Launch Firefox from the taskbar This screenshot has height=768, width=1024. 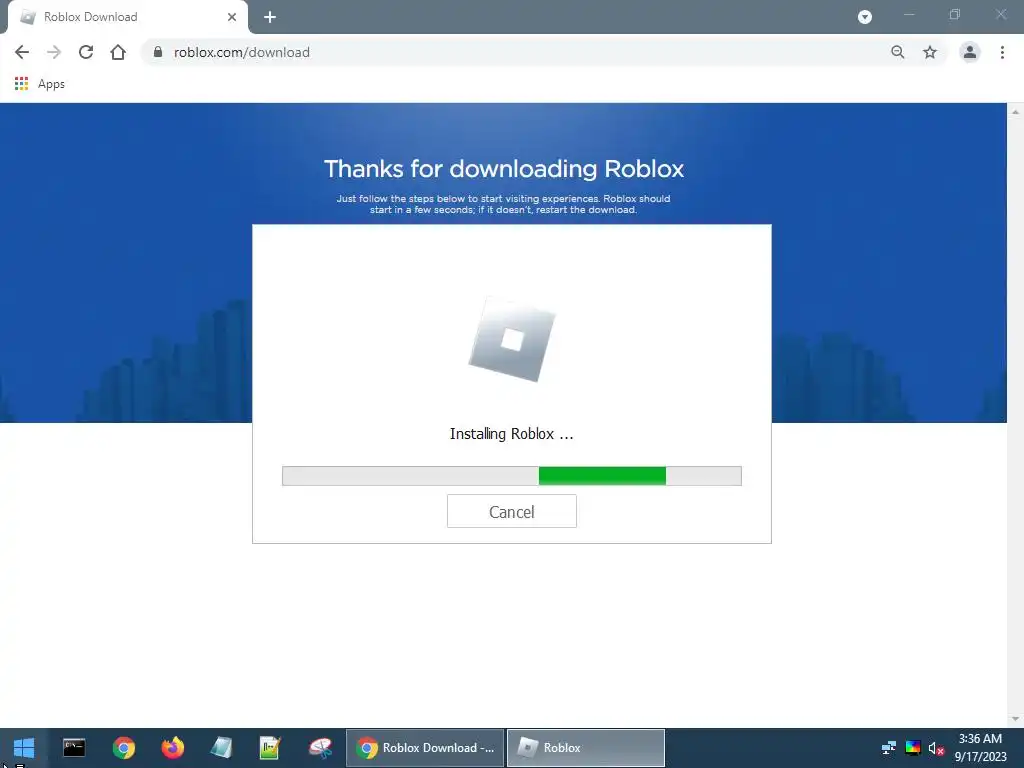[173, 748]
